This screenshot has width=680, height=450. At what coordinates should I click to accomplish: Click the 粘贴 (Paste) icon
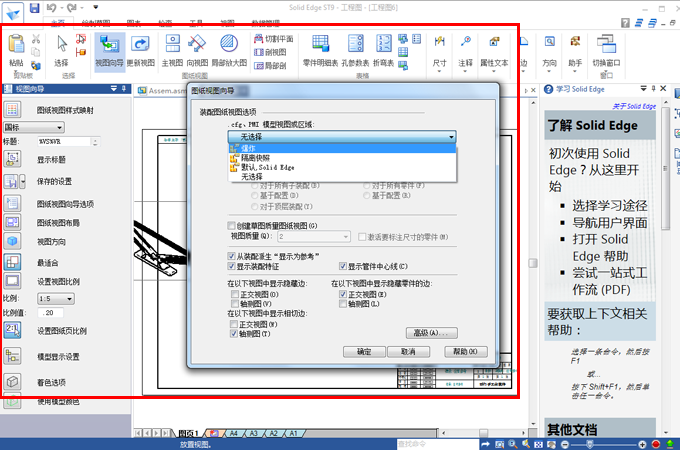pyautogui.click(x=16, y=48)
